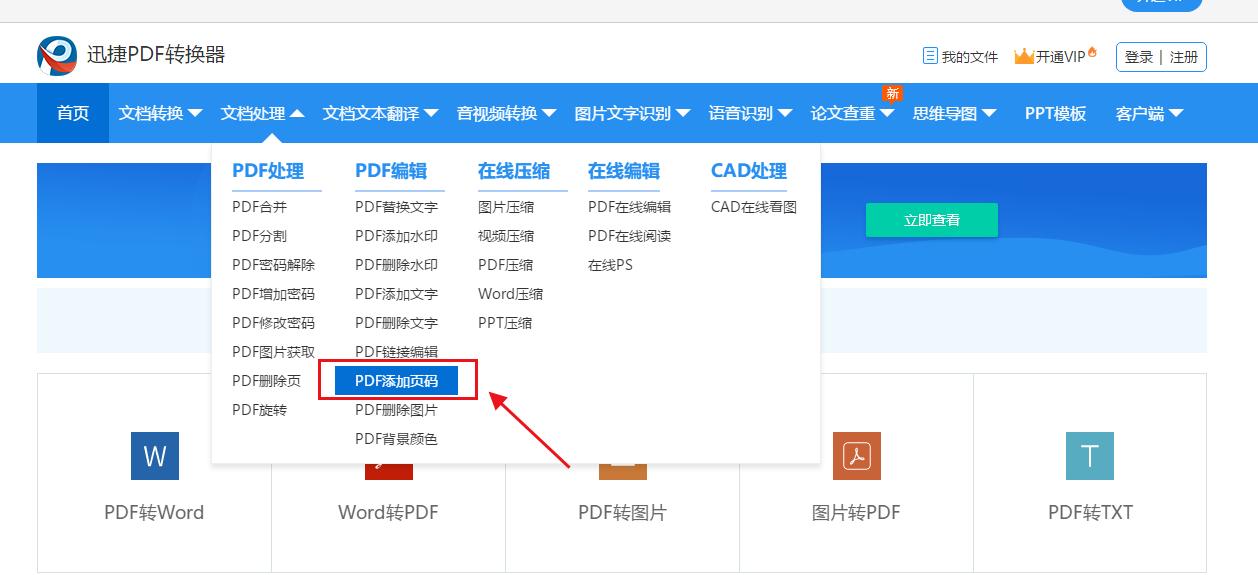Expand the 语音识别 menu
Screen dimensions: 1258x575
click(750, 113)
